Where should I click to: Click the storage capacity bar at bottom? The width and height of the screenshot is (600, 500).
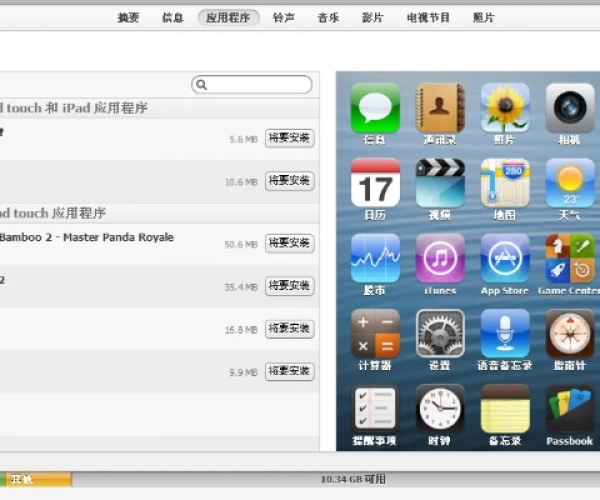(300, 480)
